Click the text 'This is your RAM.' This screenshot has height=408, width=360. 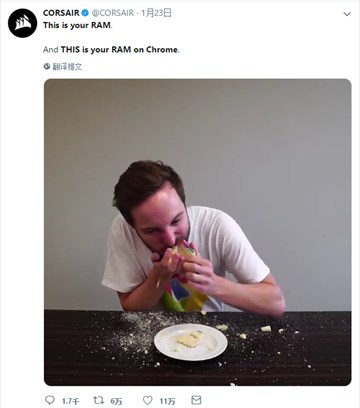[78, 25]
